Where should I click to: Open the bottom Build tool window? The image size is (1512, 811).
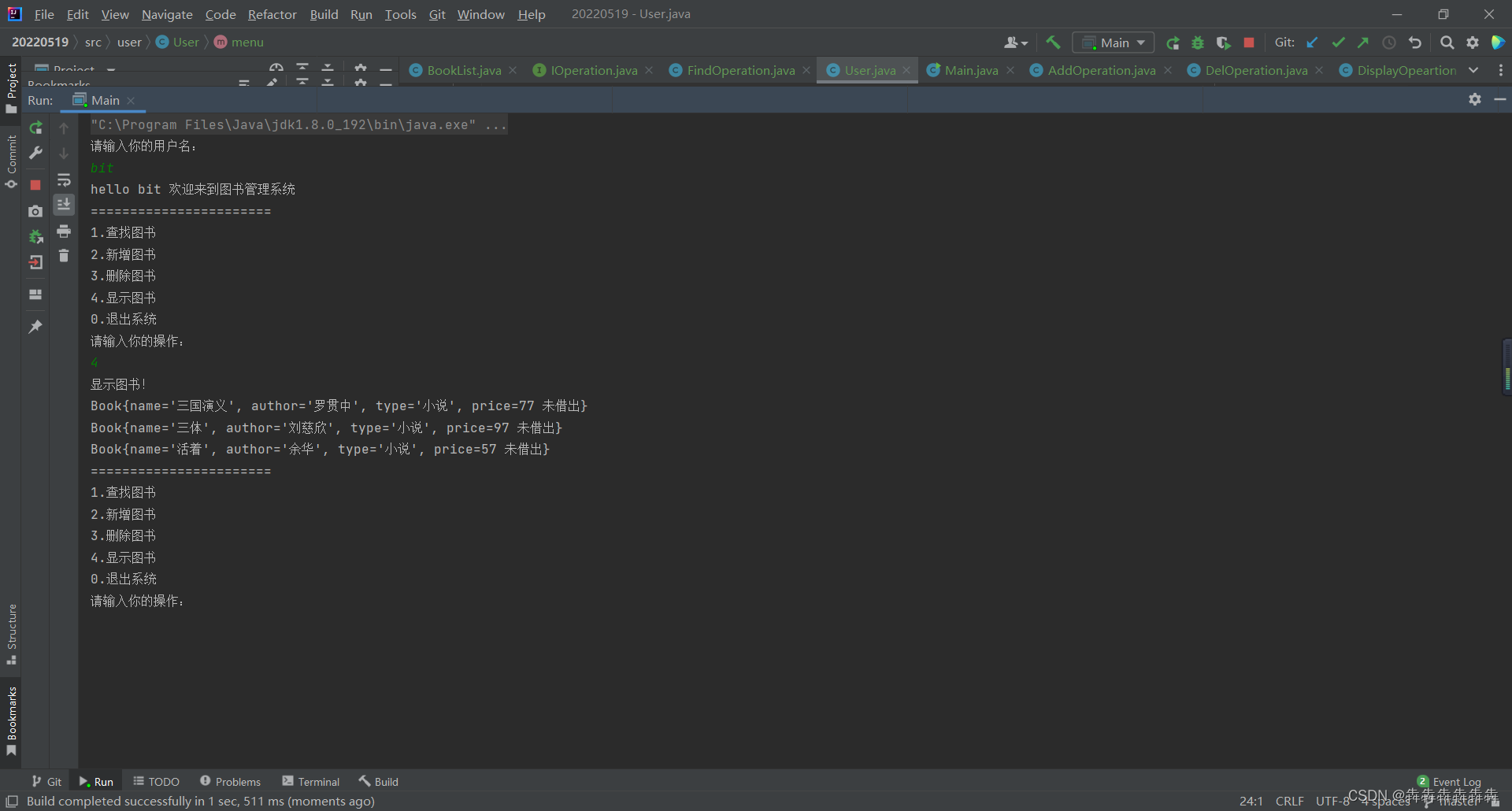[379, 781]
